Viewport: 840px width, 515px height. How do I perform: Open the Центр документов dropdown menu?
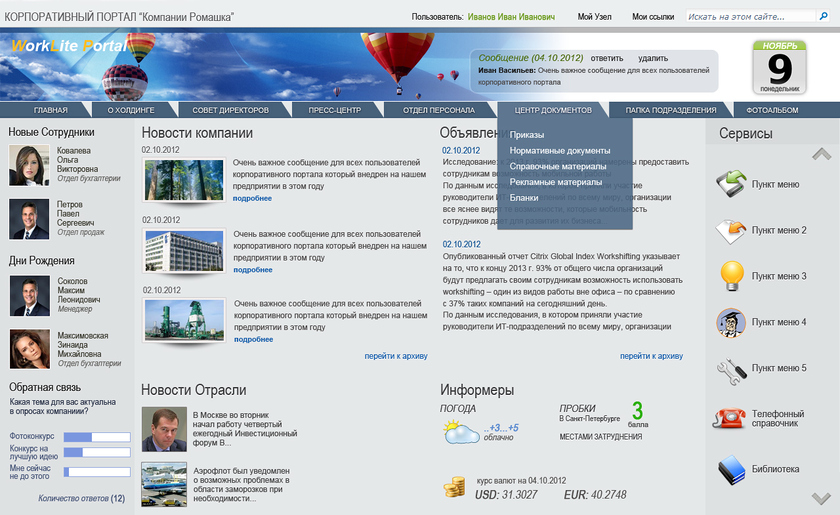coord(552,110)
